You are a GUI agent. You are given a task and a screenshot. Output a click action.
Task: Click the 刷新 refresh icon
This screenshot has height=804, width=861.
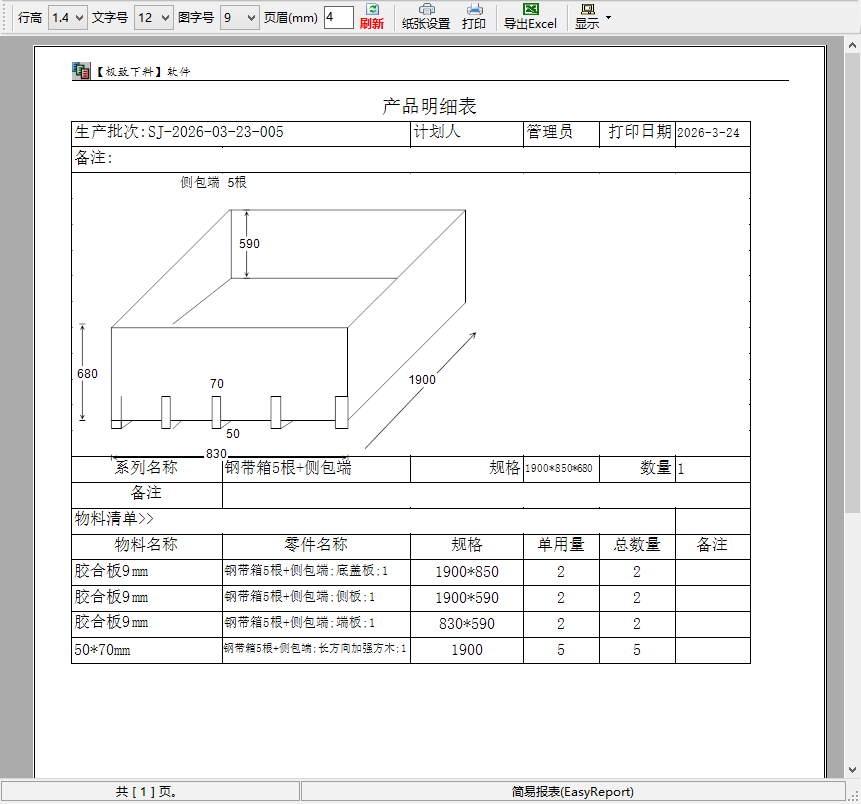371,10
